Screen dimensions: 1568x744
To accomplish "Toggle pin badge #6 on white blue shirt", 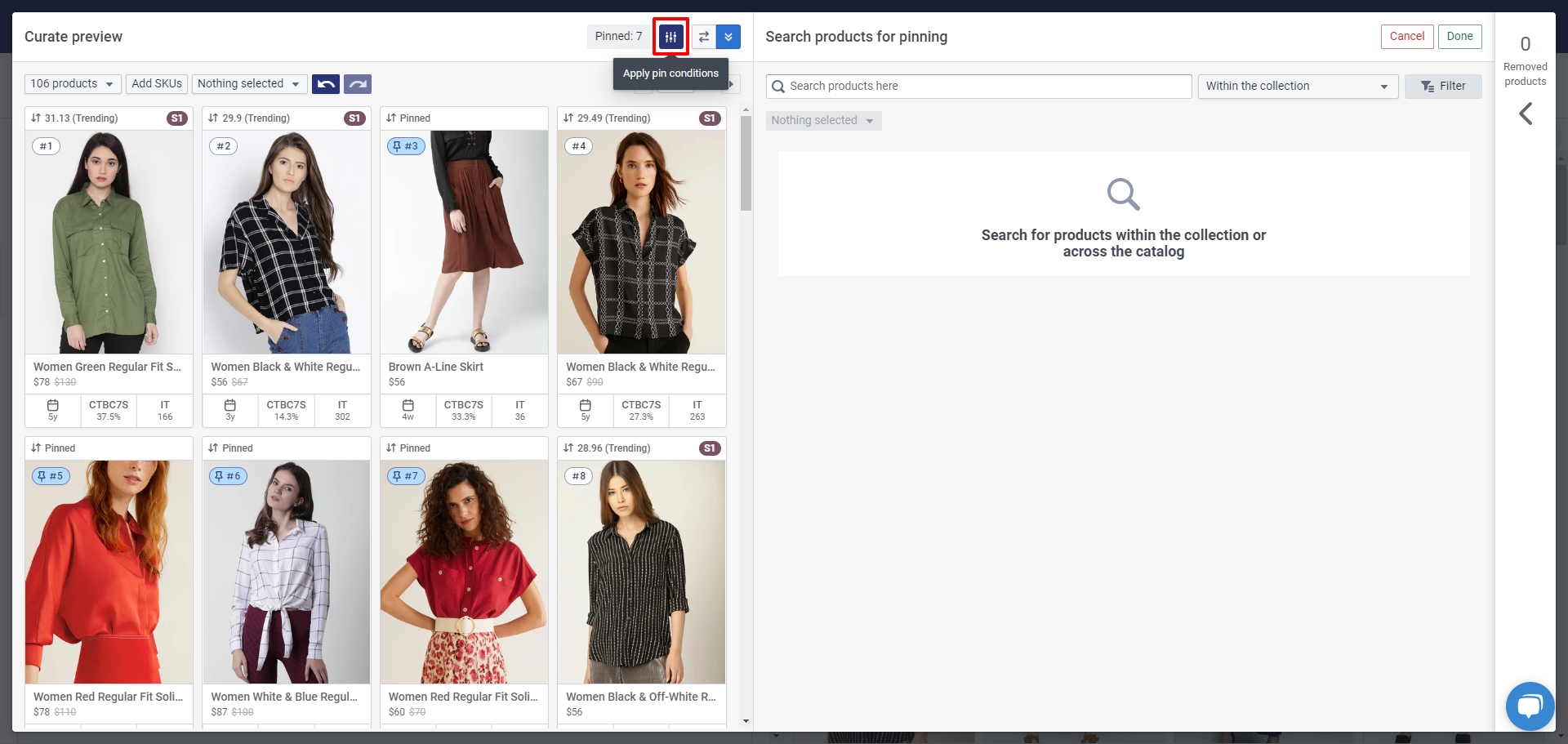I will click(x=228, y=476).
